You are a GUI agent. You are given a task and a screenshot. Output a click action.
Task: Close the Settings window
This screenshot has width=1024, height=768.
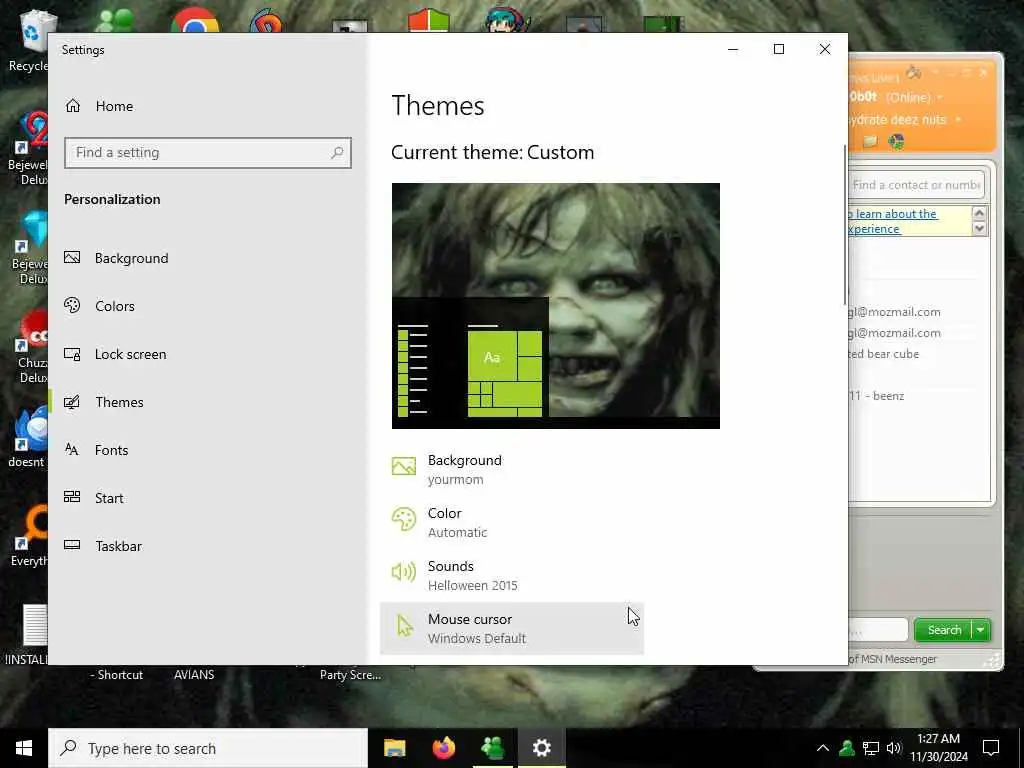pyautogui.click(x=825, y=50)
